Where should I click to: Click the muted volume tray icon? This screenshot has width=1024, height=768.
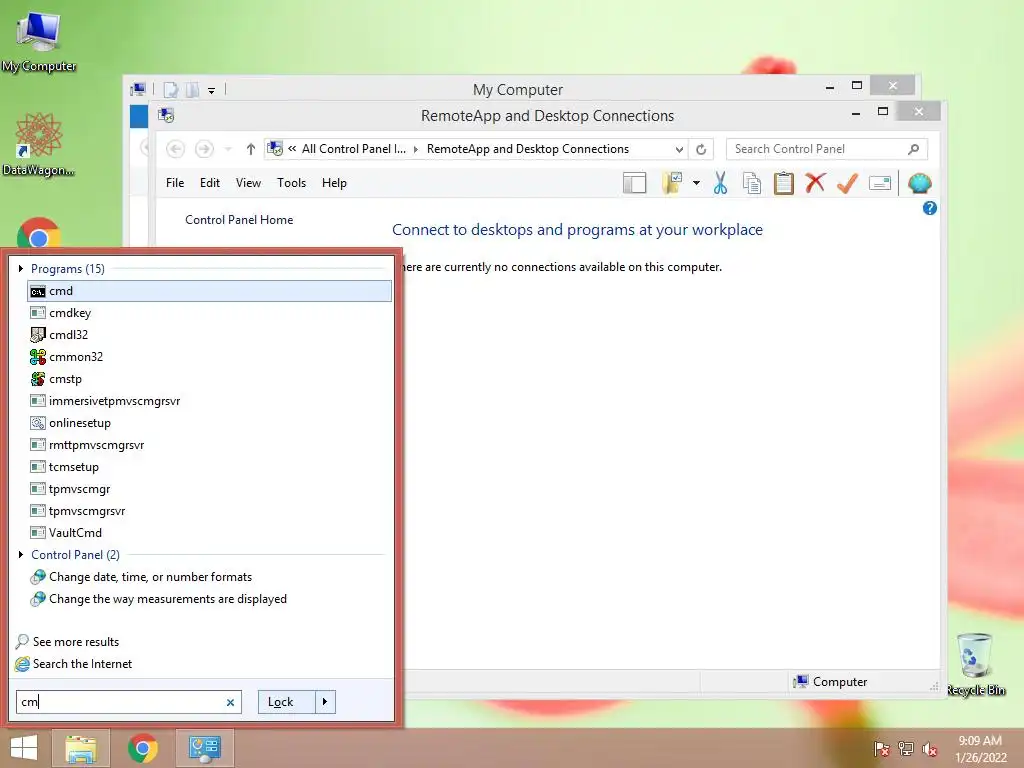tap(930, 749)
